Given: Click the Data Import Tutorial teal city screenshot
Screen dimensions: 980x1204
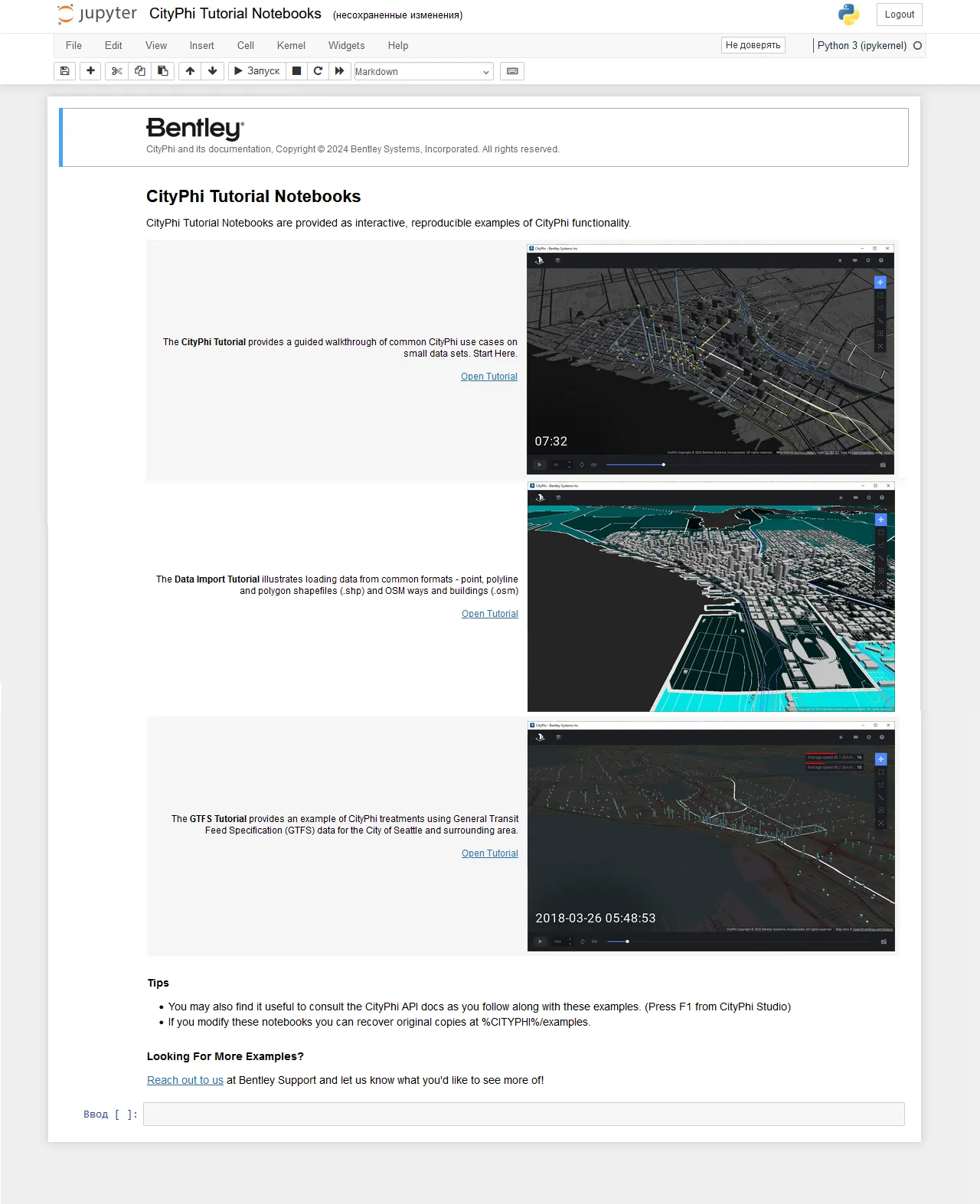Looking at the screenshot, I should point(711,597).
